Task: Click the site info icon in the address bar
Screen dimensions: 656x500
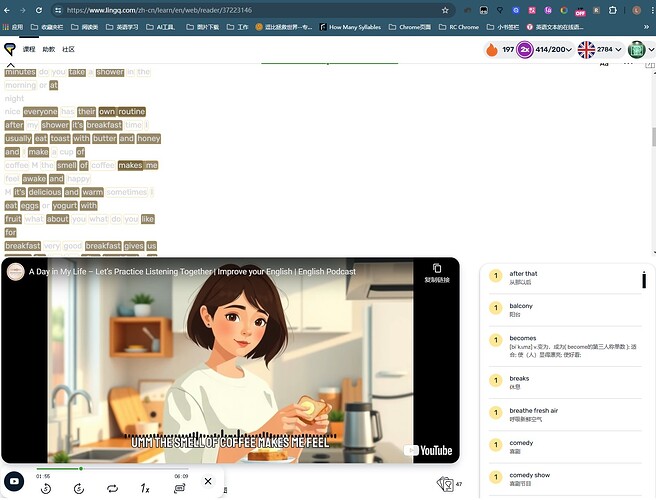Action: point(58,10)
